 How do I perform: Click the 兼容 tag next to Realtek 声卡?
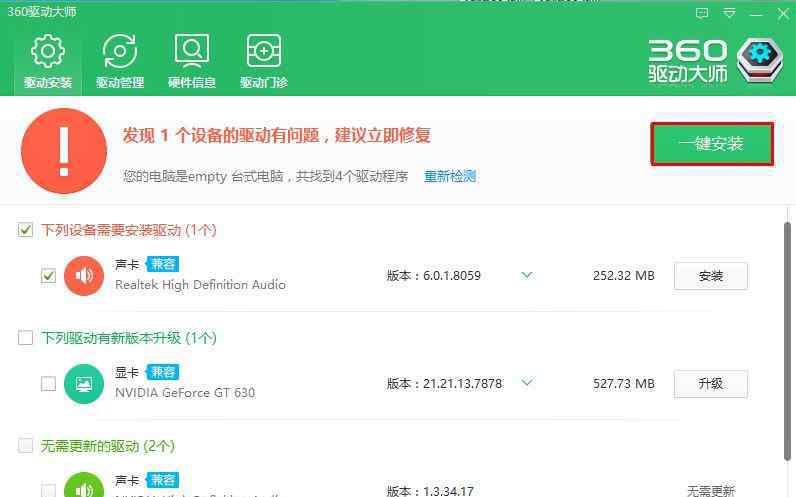(162, 264)
